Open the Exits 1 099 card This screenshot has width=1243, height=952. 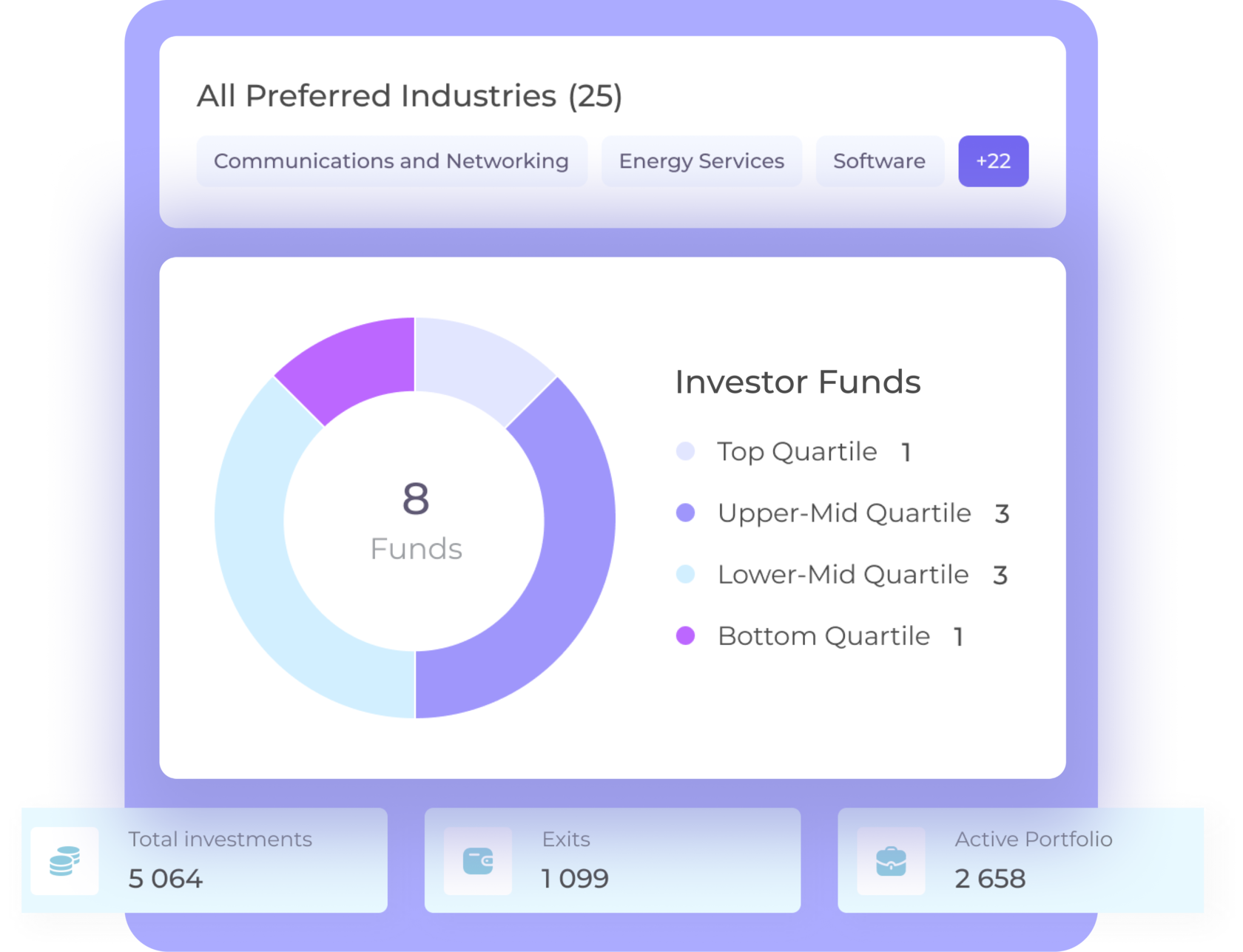click(x=612, y=860)
